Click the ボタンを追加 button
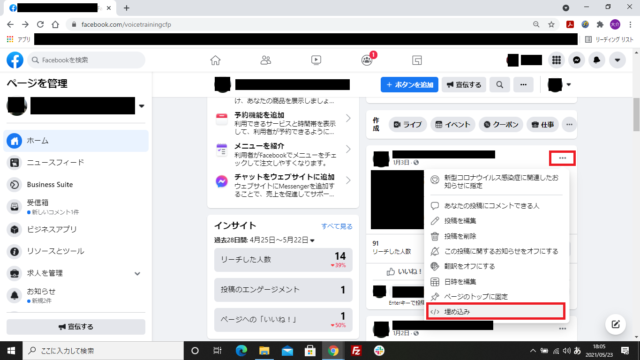Image resolution: width=640 pixels, height=360 pixels. pyautogui.click(x=409, y=85)
